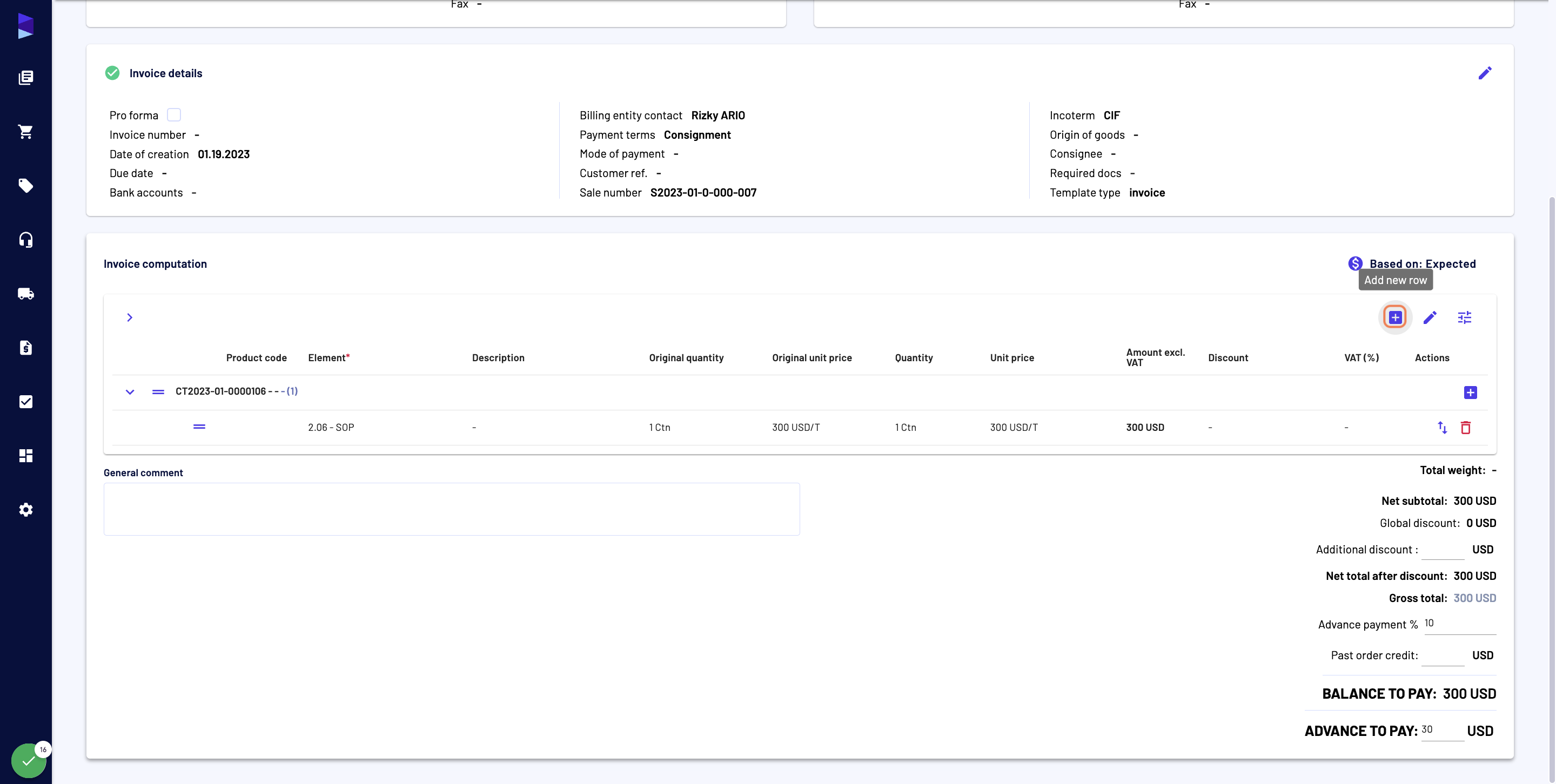
Task: Click the Global discount 0 USD value
Action: coord(1481,523)
